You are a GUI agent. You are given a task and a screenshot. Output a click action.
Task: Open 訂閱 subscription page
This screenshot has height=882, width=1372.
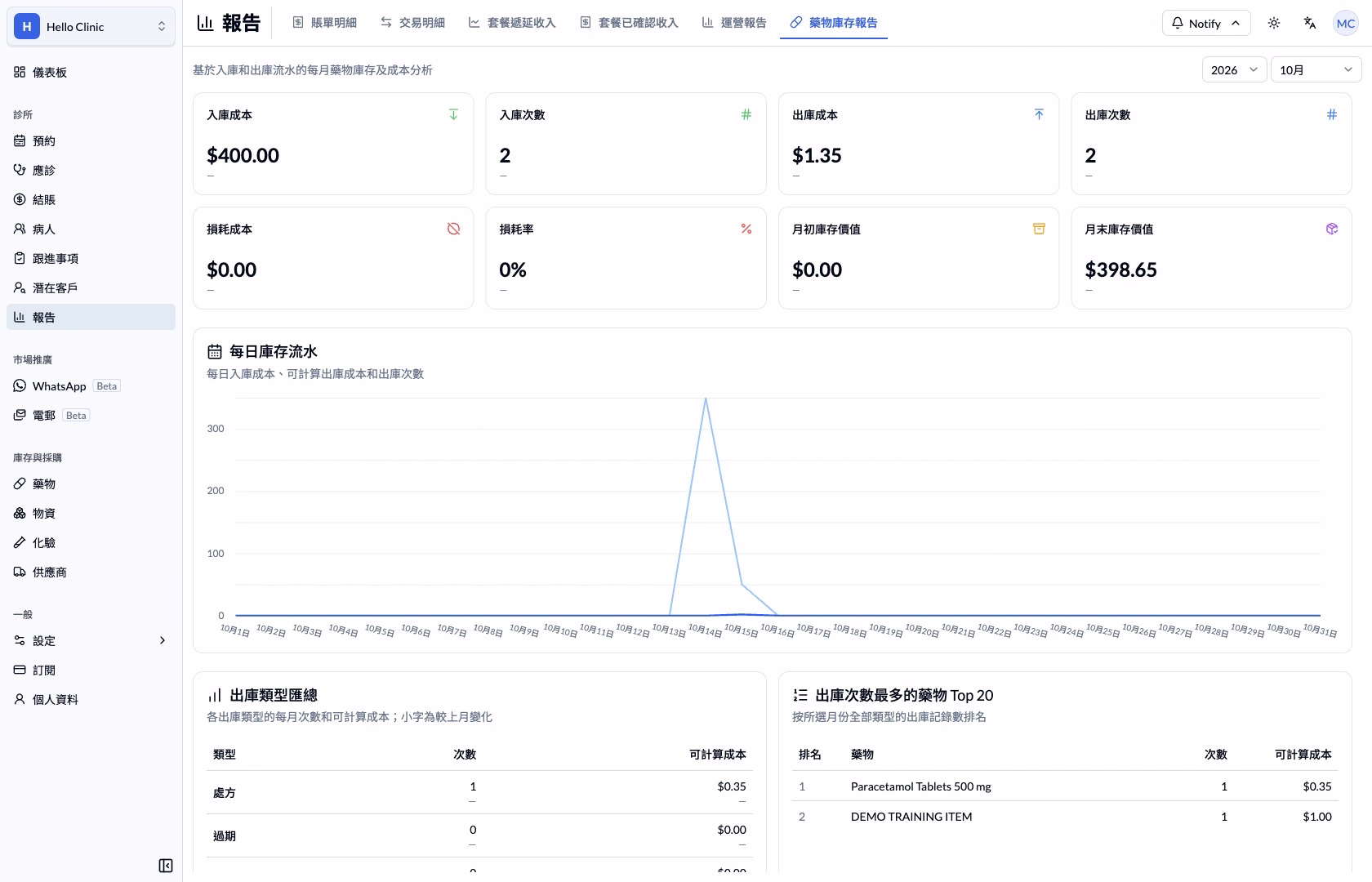coord(91,670)
